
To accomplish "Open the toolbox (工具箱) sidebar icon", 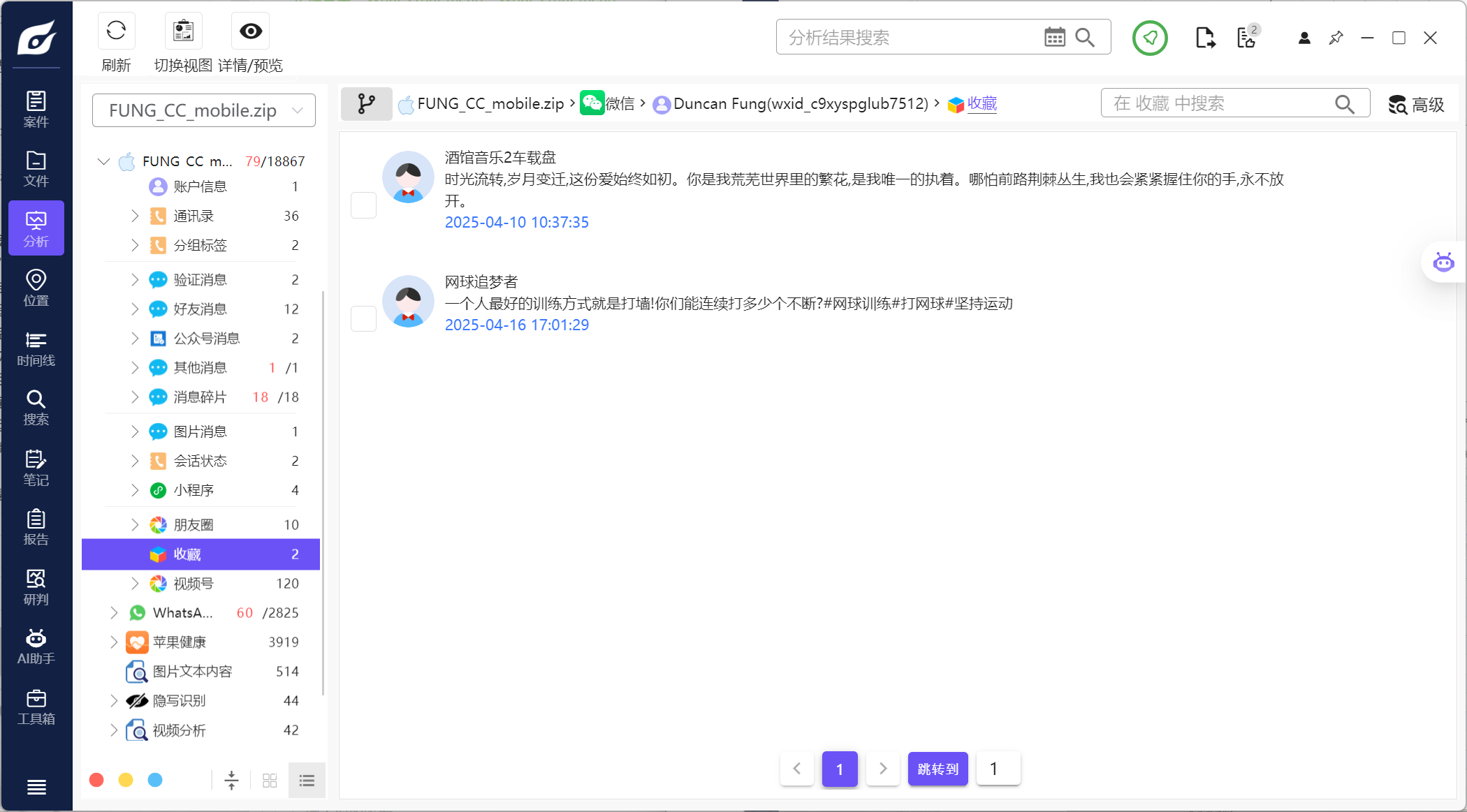I will pyautogui.click(x=36, y=707).
